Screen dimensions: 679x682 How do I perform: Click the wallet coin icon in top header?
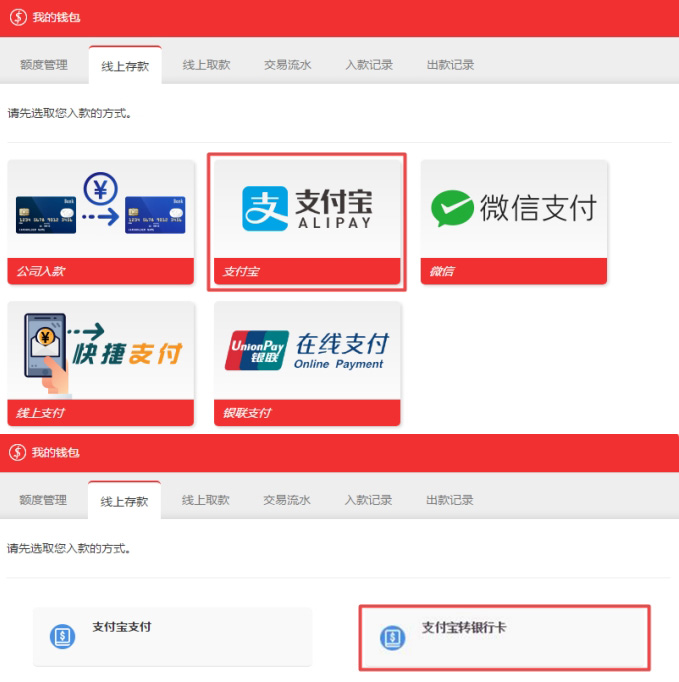pyautogui.click(x=17, y=18)
